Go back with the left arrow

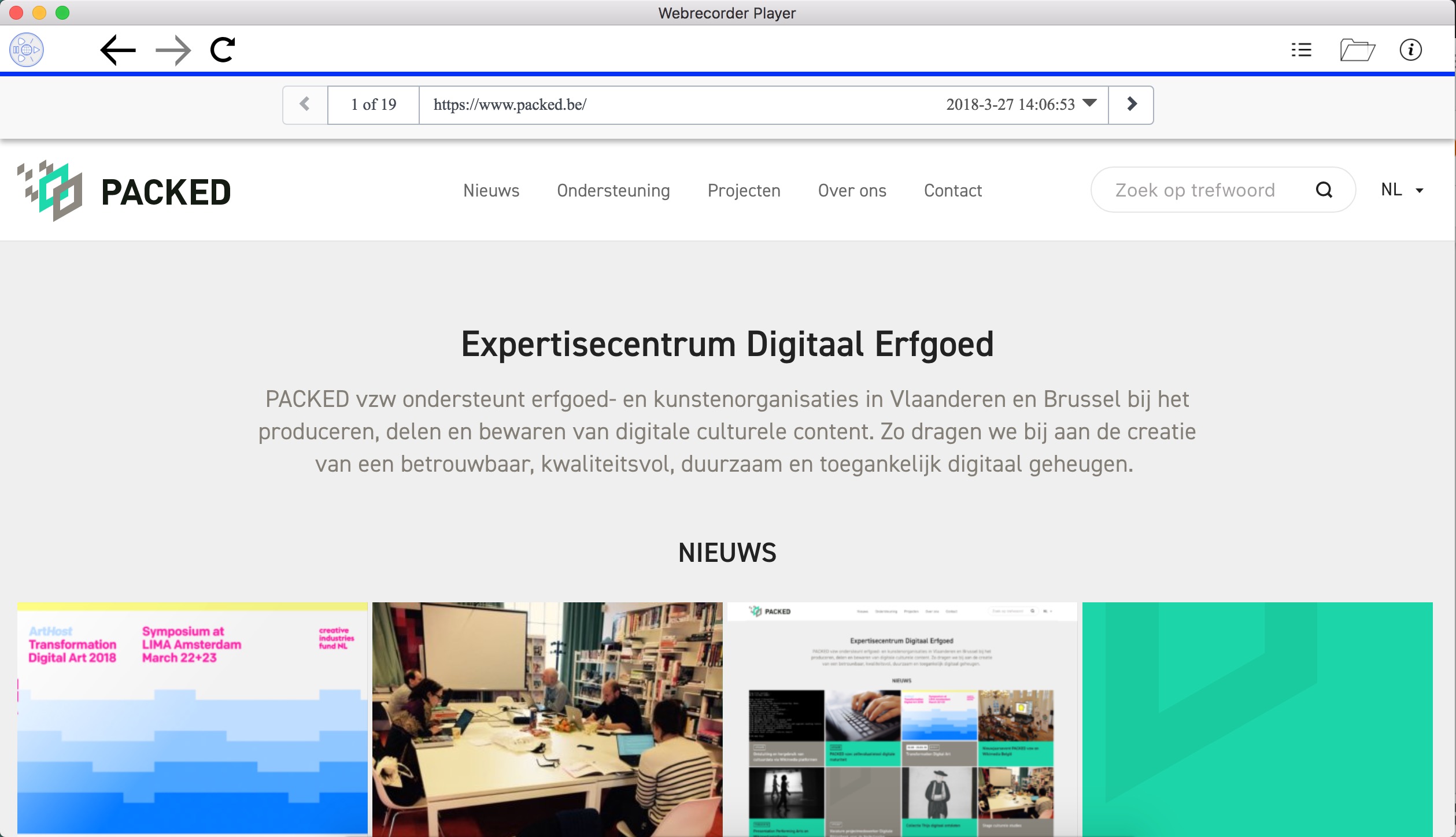pos(118,50)
